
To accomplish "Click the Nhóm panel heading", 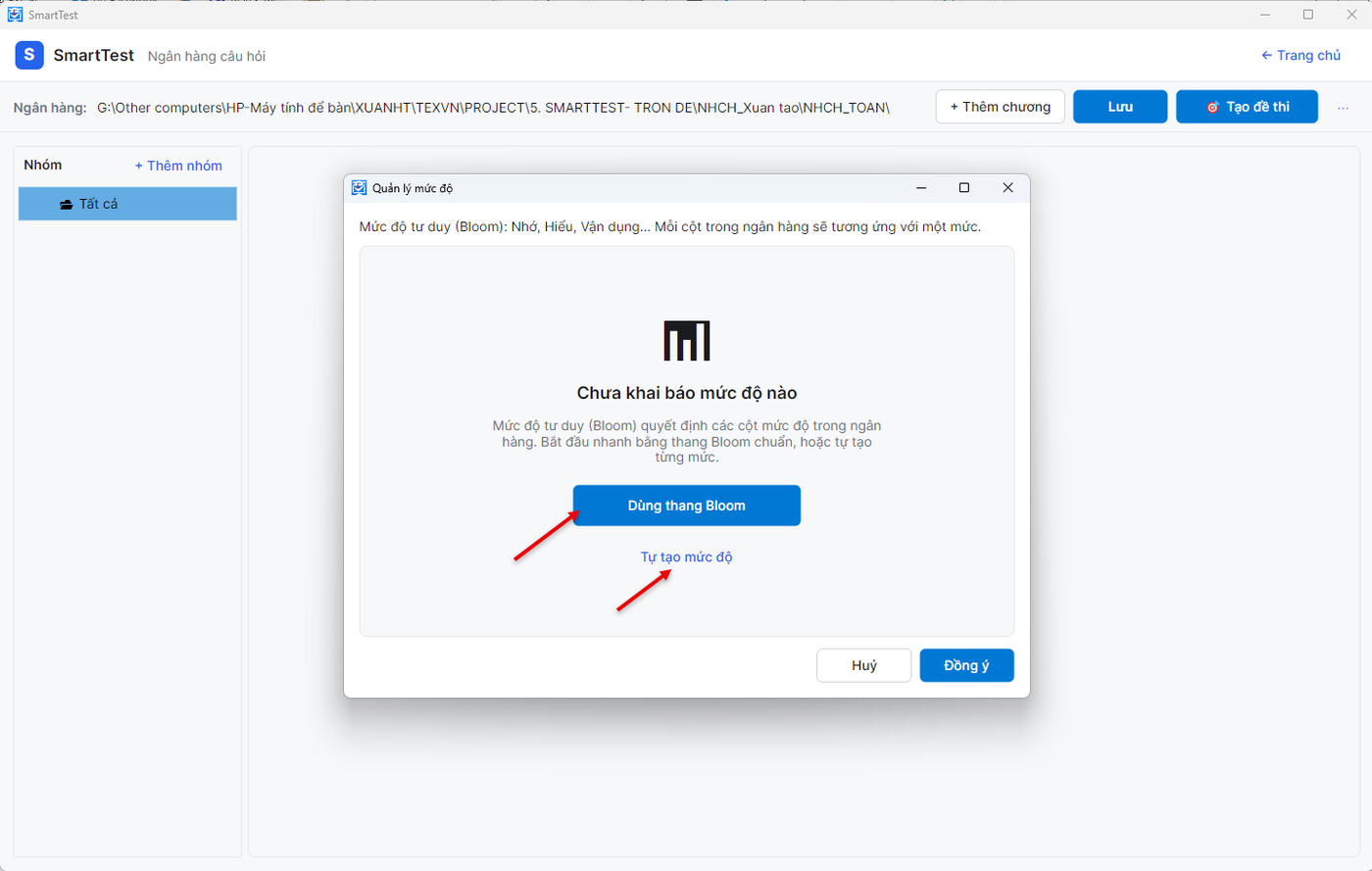I will point(42,165).
